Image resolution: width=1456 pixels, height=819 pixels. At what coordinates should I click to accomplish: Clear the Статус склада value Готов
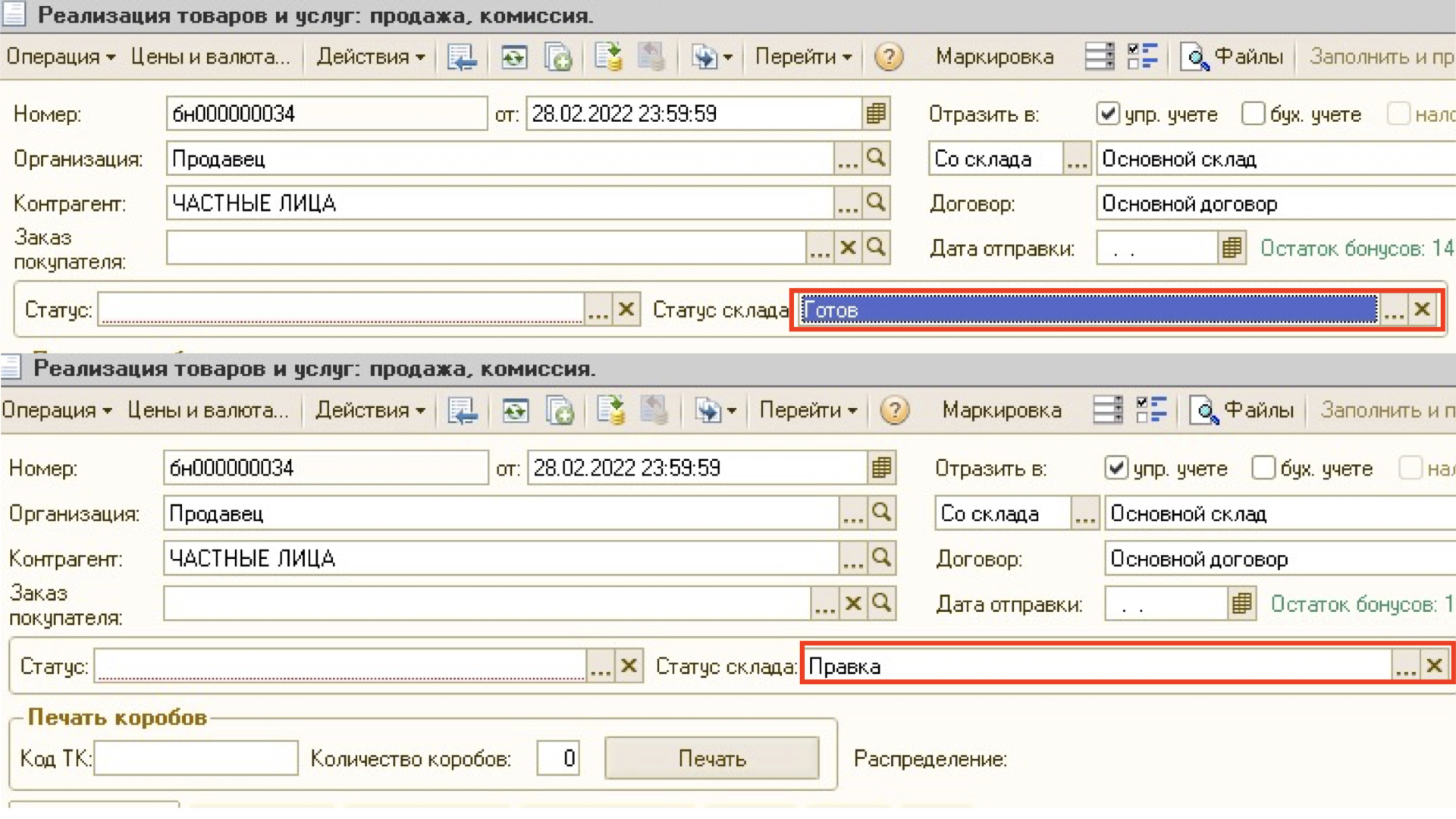[x=1423, y=309]
